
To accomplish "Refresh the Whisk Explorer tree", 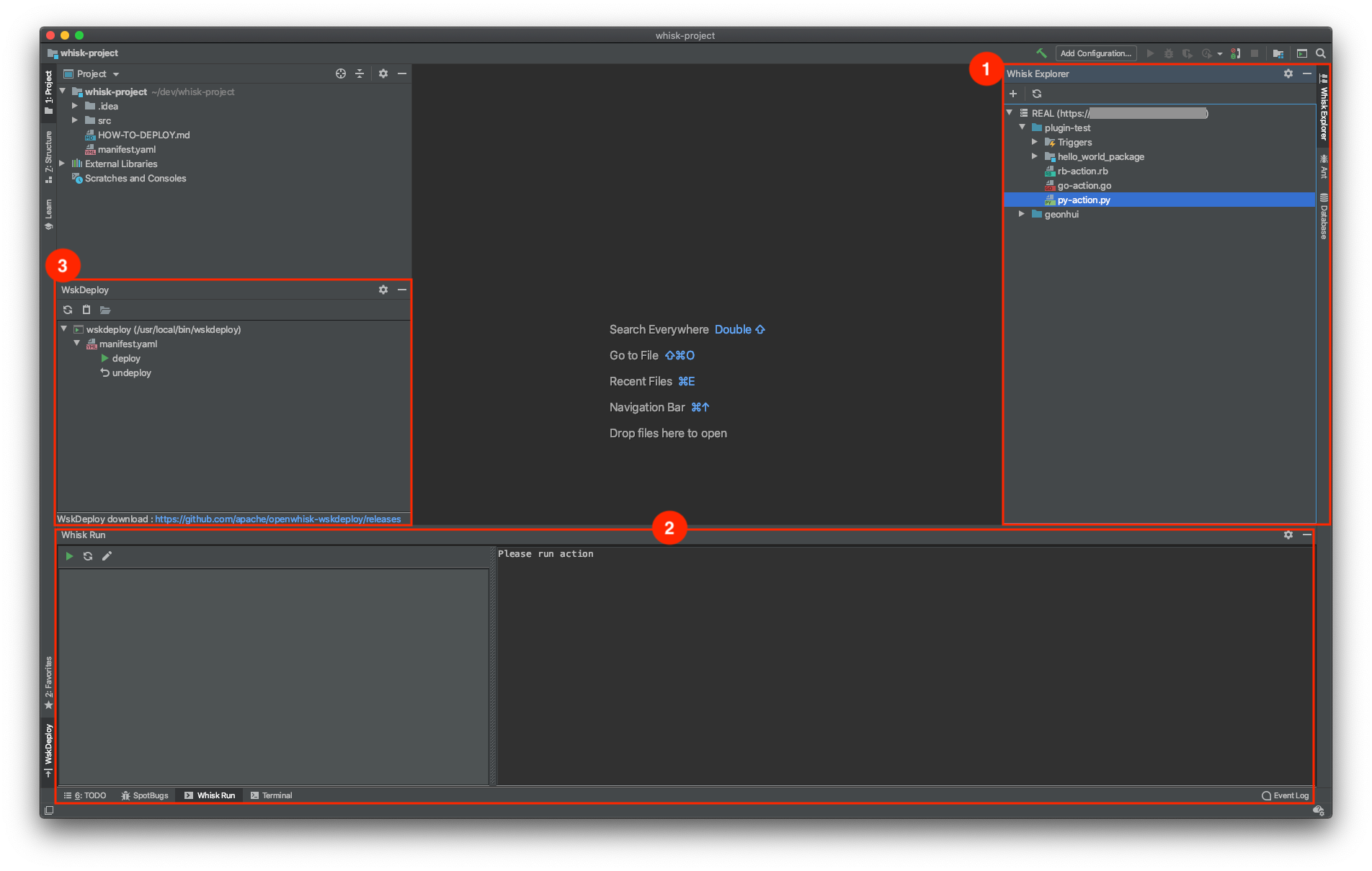I will point(1037,94).
